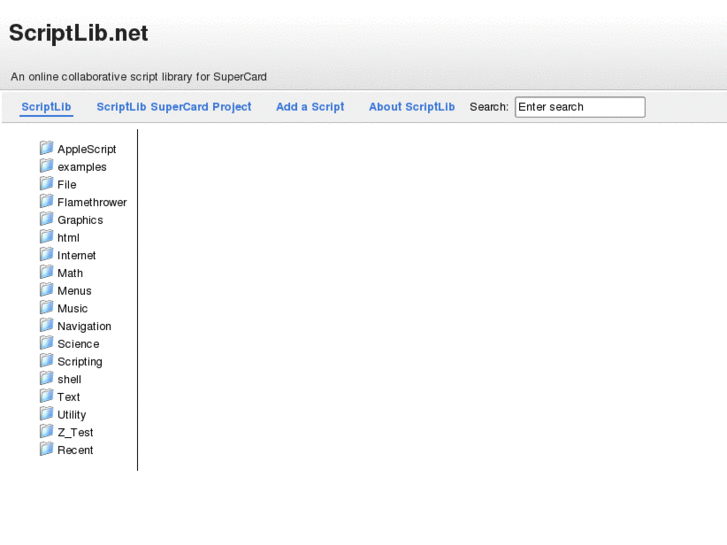Open the Navigation category label
The width and height of the screenshot is (727, 545).
(84, 327)
